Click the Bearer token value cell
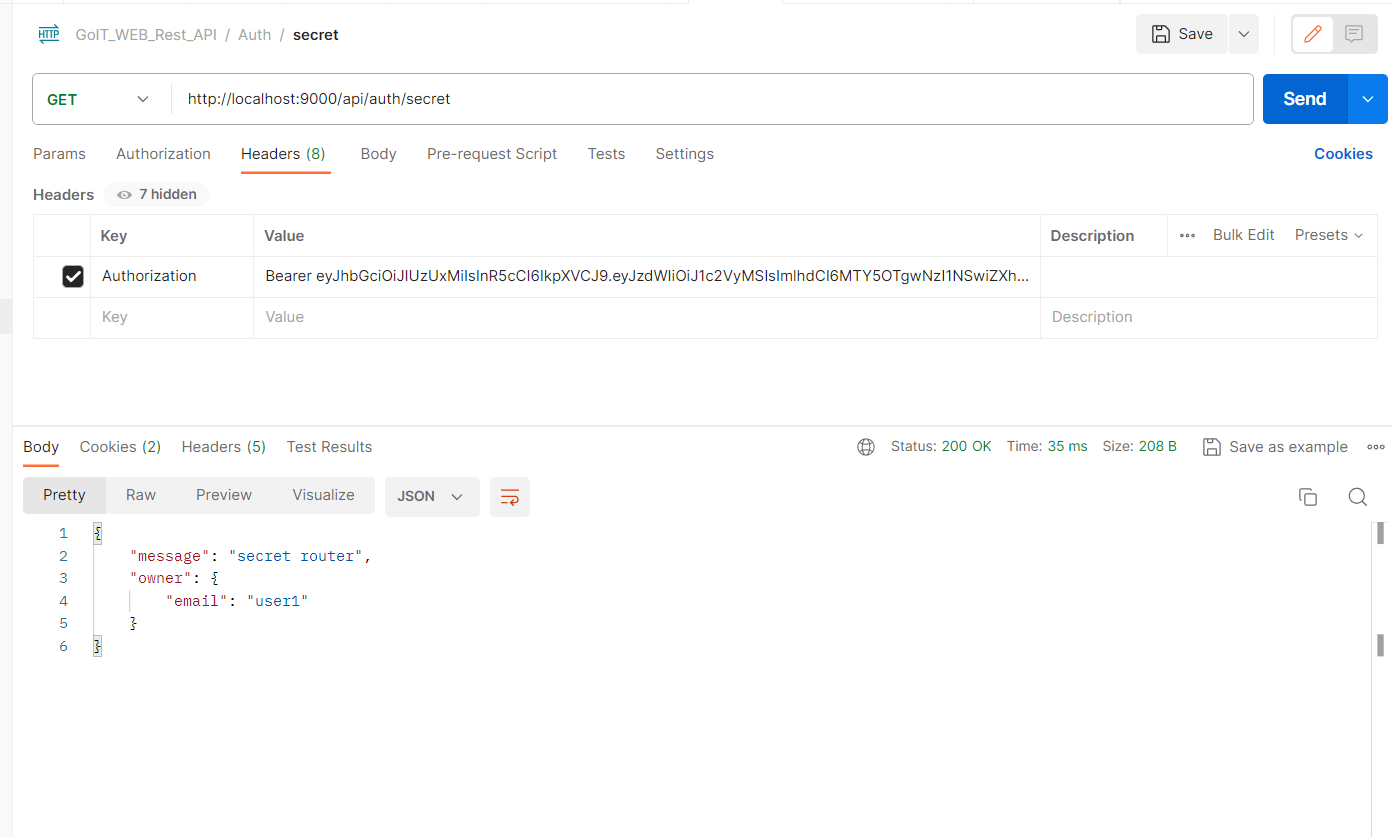 pos(647,276)
